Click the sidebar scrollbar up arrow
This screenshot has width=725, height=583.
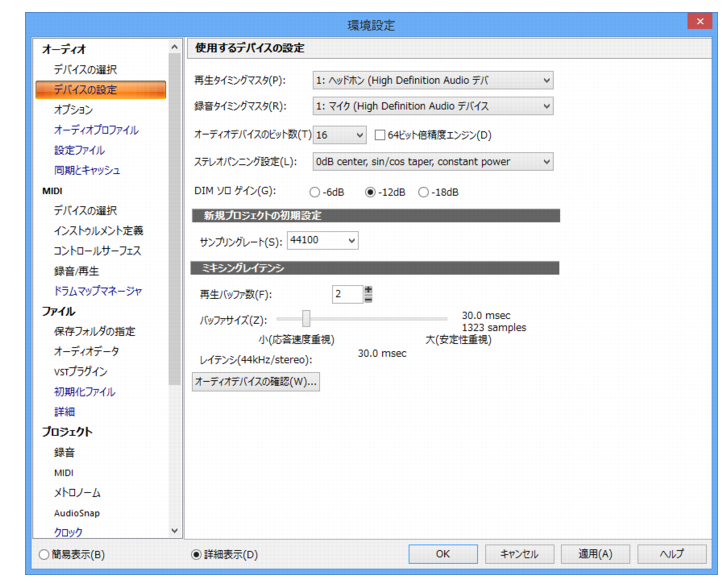coord(174,47)
